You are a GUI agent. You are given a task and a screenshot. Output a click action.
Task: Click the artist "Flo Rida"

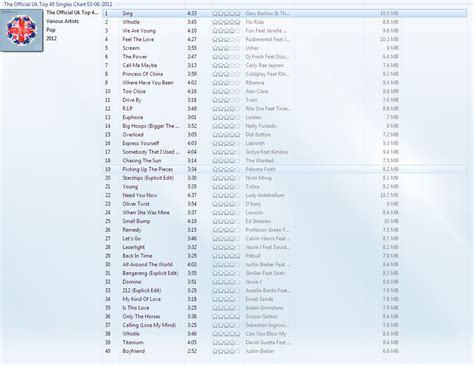pyautogui.click(x=255, y=22)
